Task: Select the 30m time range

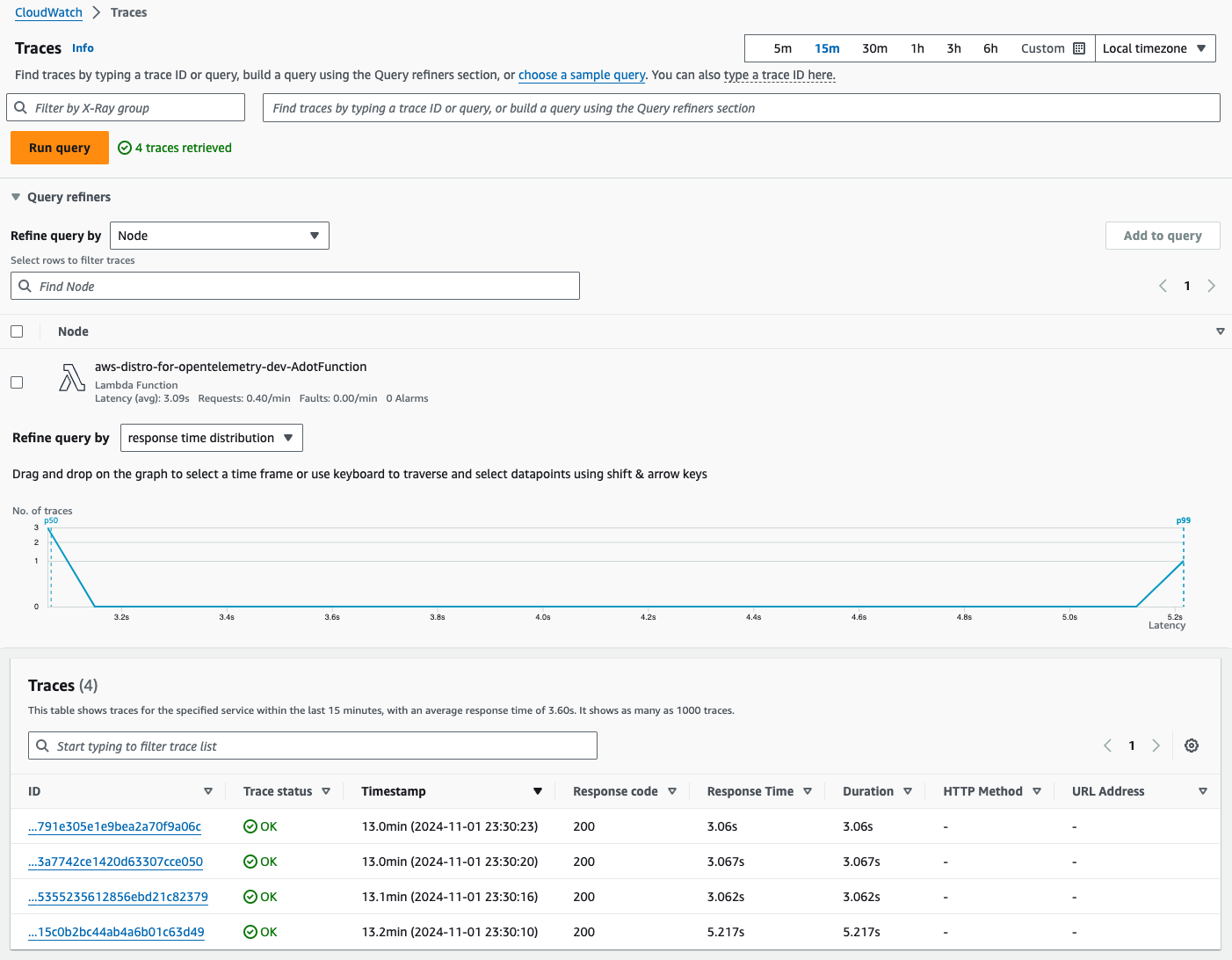Action: click(x=874, y=48)
